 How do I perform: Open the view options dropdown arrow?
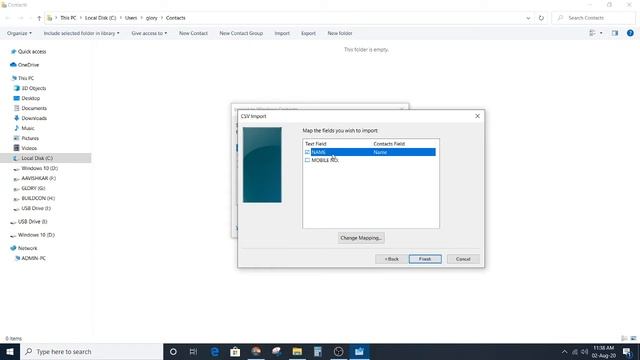tap(601, 33)
